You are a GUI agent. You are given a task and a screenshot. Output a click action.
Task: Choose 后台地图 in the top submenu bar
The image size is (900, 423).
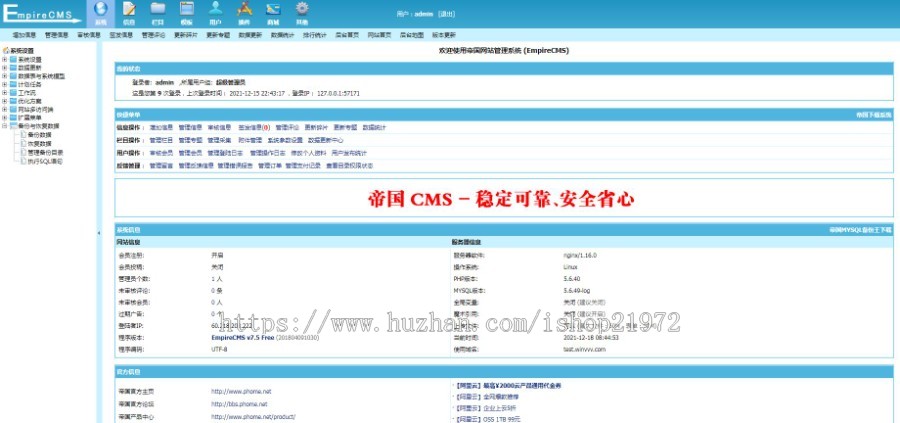click(x=412, y=35)
